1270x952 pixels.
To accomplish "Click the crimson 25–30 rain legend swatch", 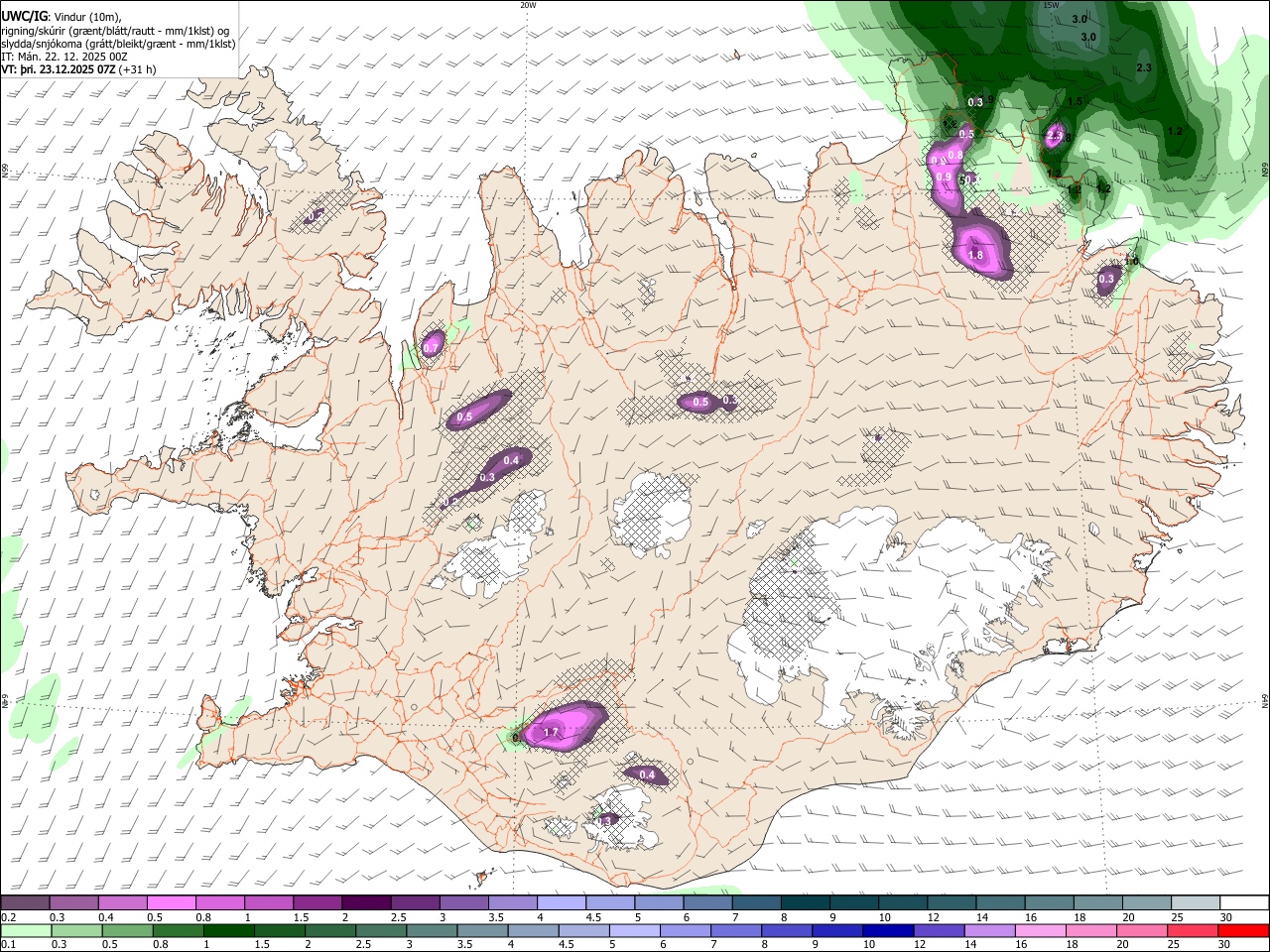I will (1193, 930).
